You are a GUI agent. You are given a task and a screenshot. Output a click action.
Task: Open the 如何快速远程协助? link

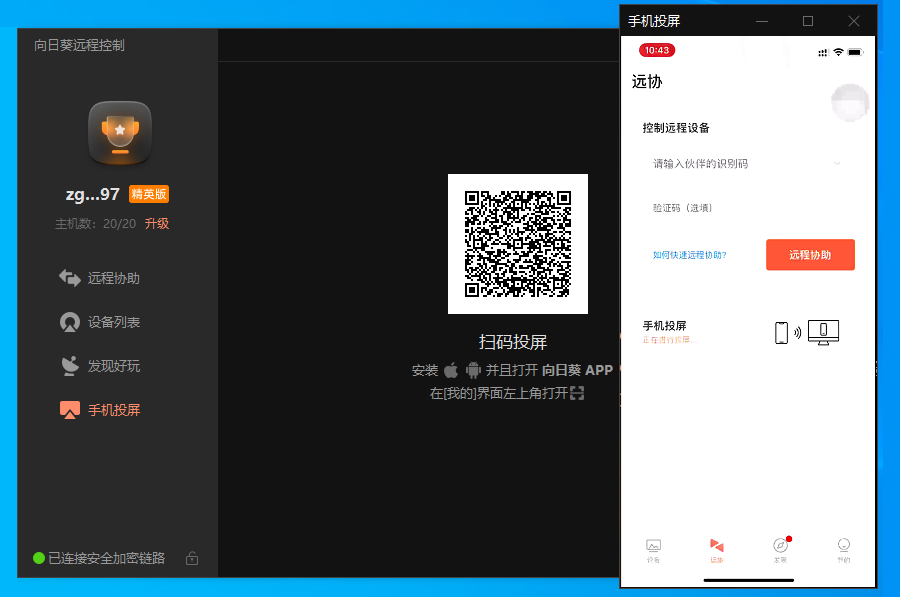point(689,255)
